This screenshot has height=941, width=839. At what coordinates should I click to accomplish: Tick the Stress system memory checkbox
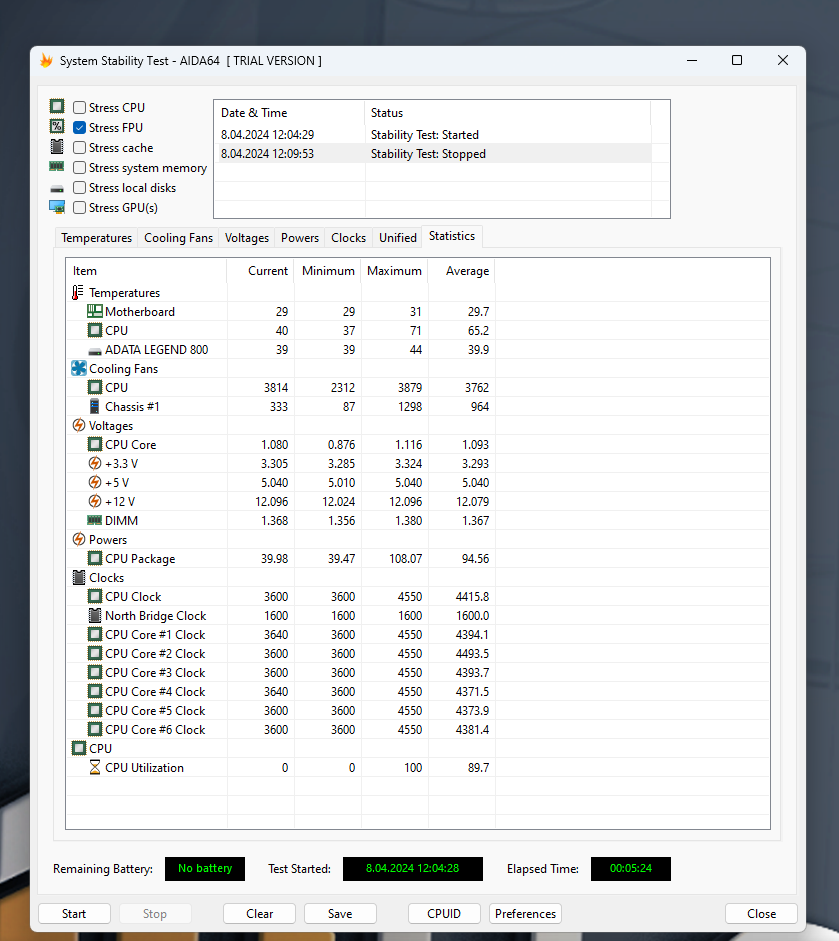tap(79, 167)
